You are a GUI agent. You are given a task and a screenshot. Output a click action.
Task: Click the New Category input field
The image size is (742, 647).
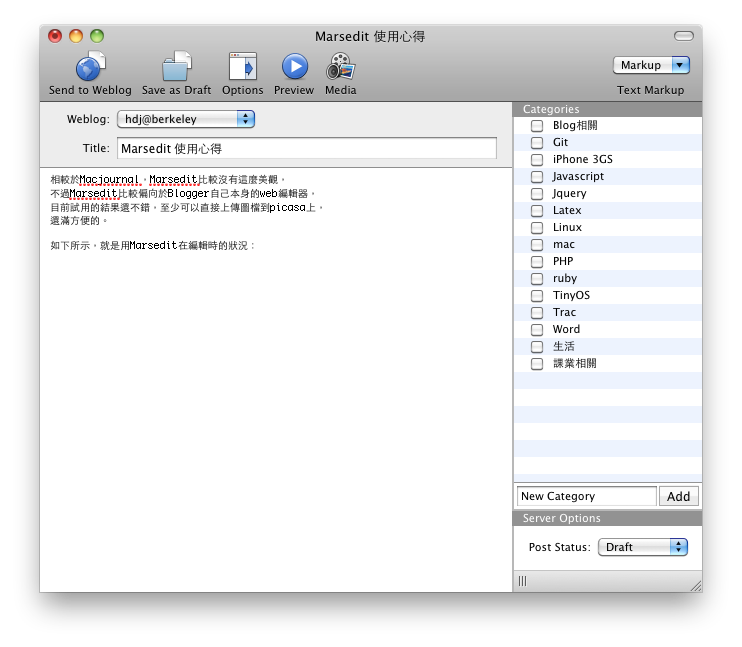[x=586, y=496]
